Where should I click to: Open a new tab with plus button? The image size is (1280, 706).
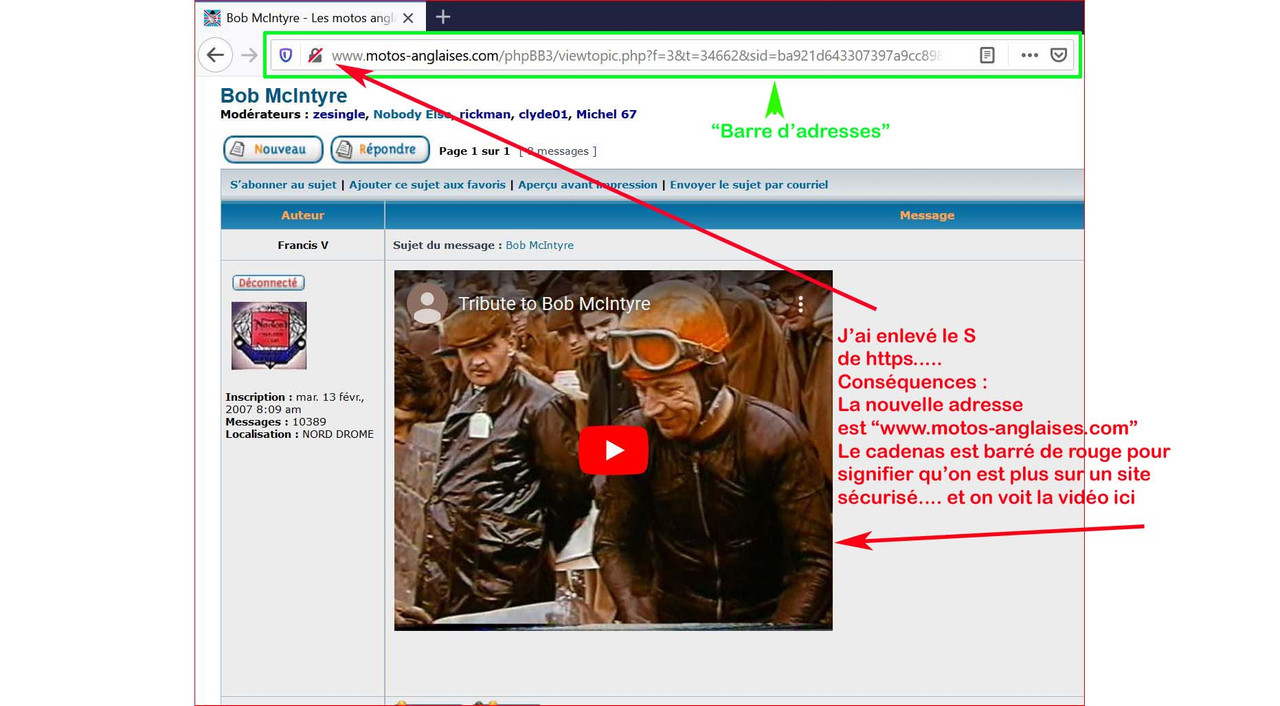click(x=443, y=17)
